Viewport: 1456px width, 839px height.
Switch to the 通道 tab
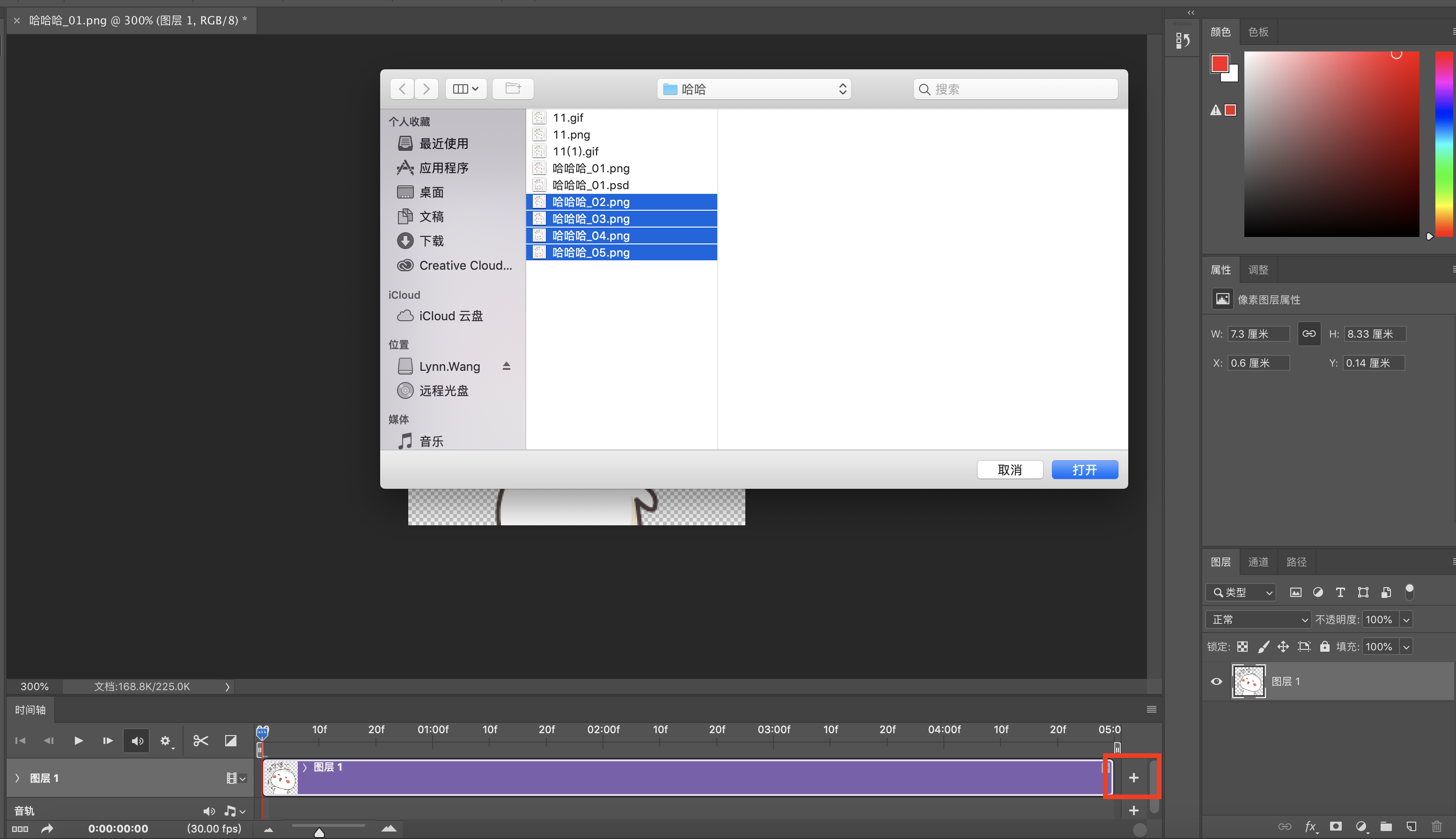[1258, 562]
